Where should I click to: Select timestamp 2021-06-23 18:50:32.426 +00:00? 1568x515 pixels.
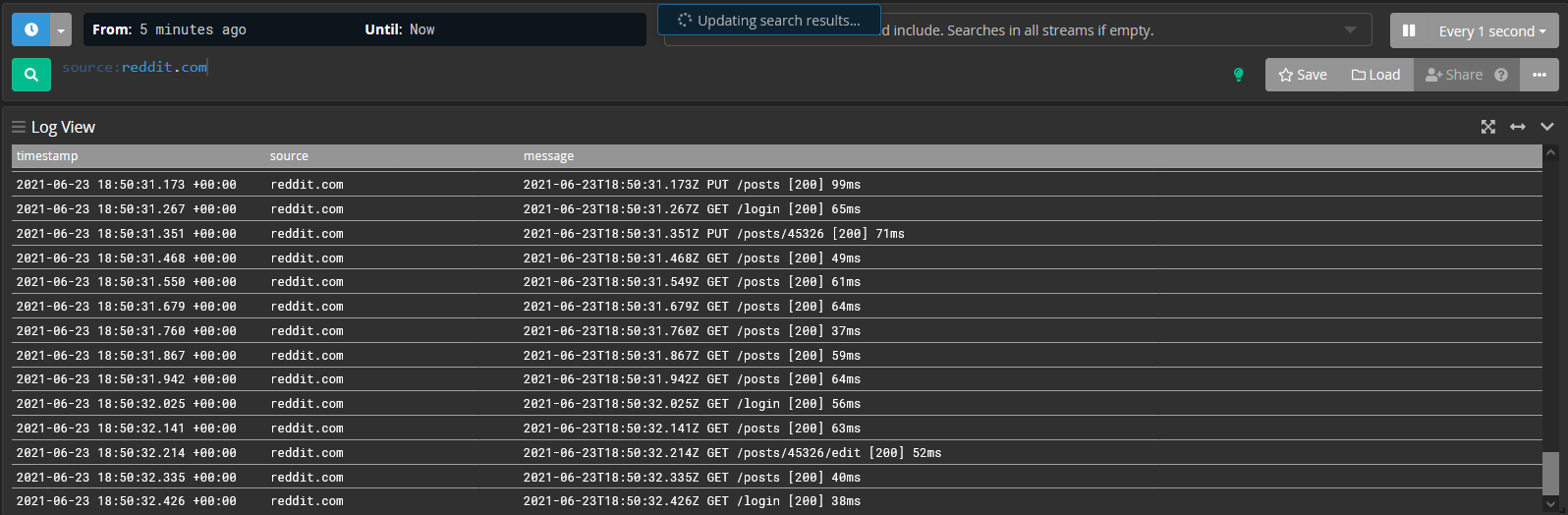(x=127, y=501)
